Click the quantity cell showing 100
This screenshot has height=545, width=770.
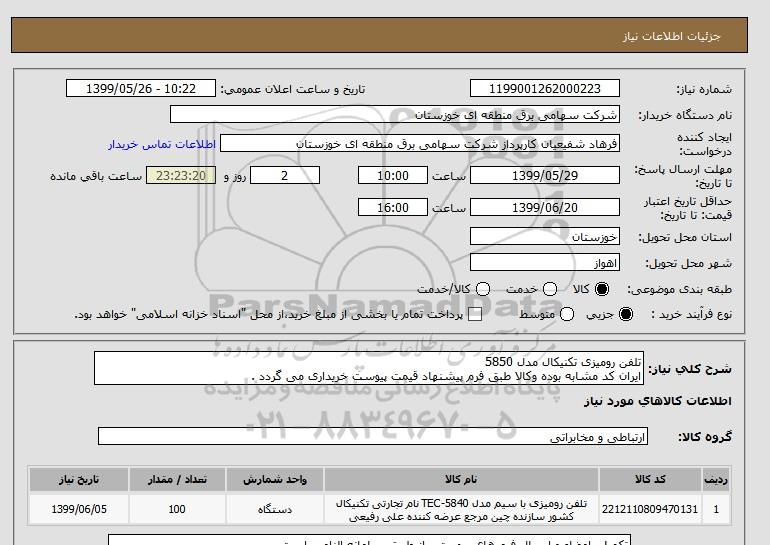177,509
